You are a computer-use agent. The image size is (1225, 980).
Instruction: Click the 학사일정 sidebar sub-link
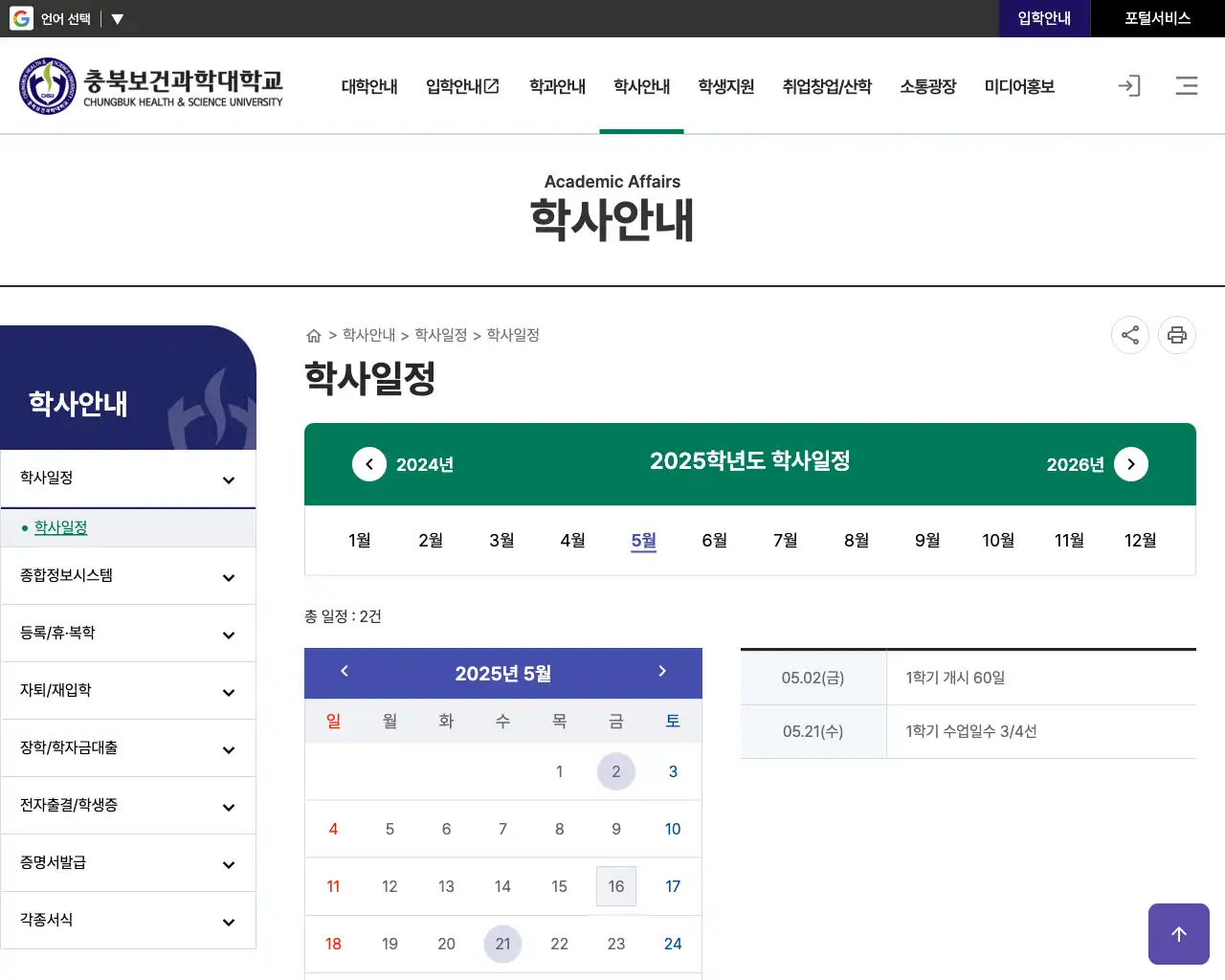(x=60, y=527)
